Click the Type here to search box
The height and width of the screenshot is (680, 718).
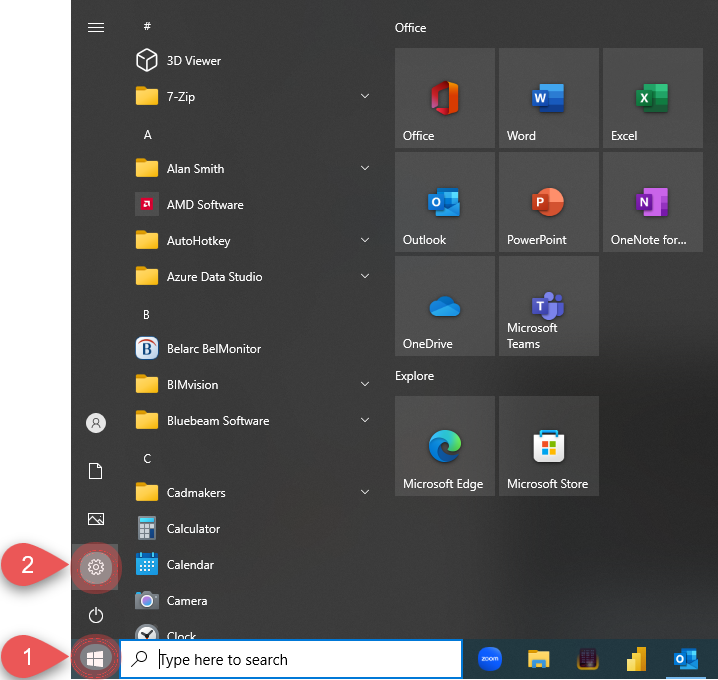291,659
